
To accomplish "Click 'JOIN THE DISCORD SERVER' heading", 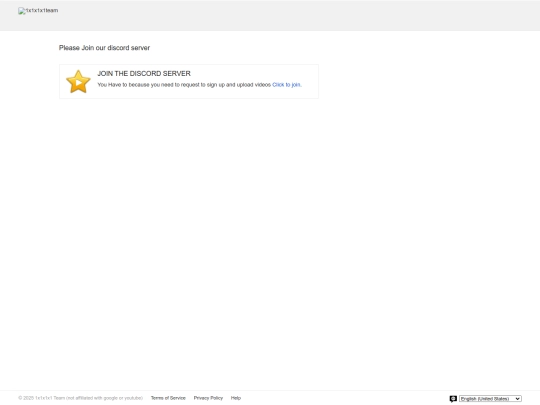I will pos(144,73).
